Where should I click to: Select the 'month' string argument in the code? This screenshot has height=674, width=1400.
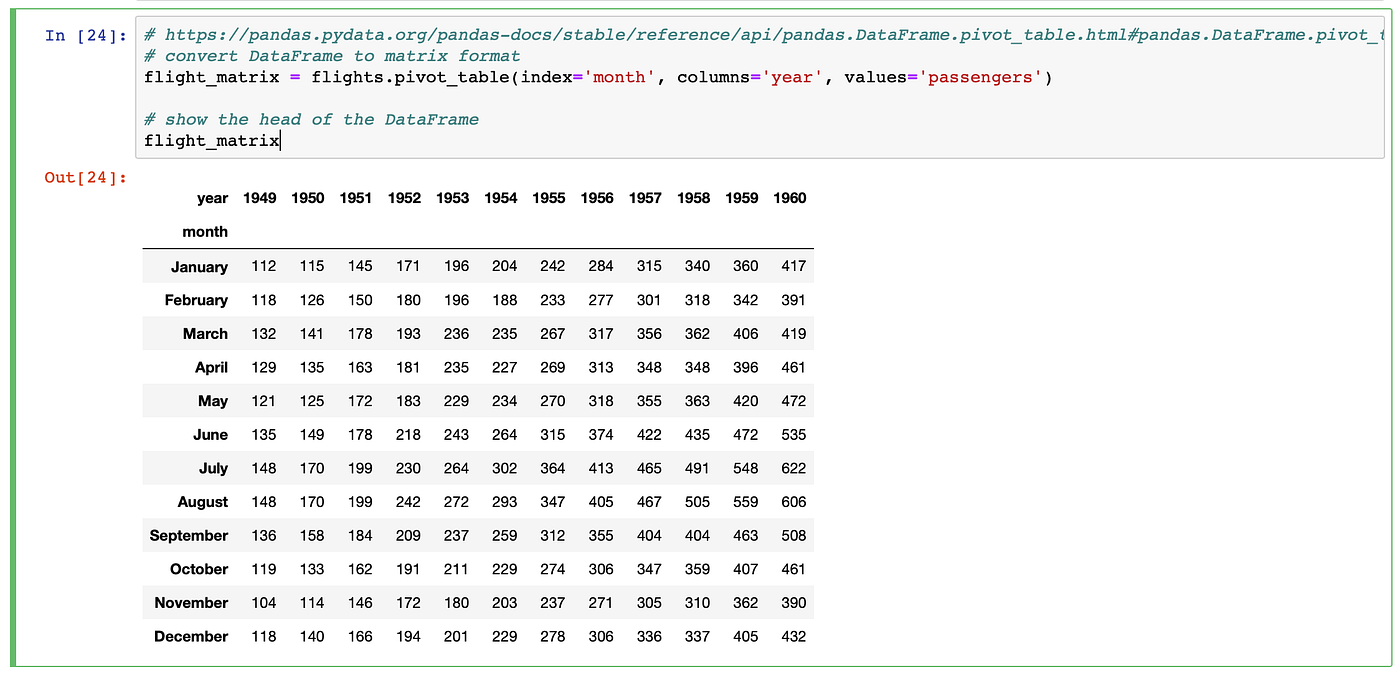[620, 77]
